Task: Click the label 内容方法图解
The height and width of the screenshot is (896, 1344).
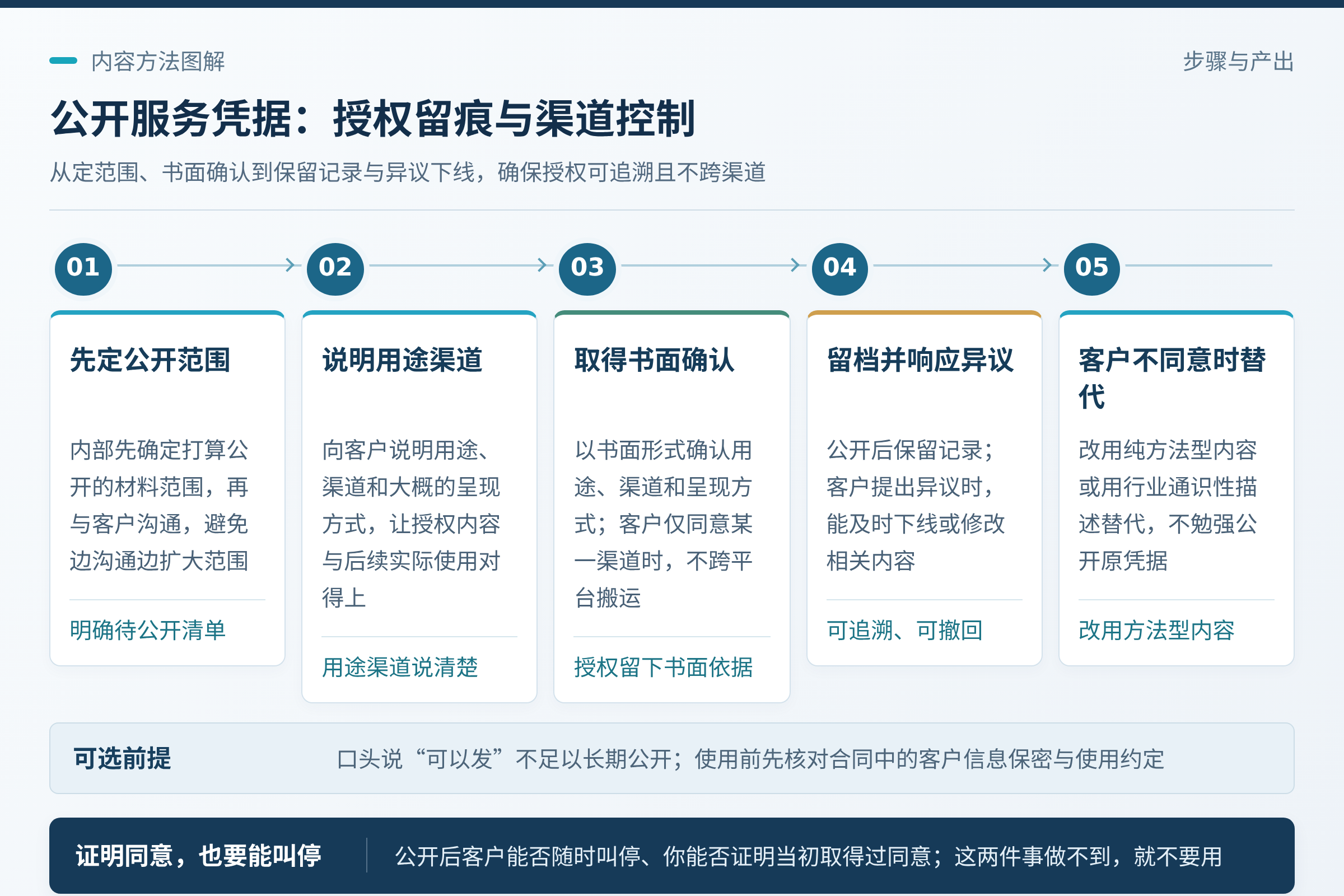Action: (x=158, y=61)
